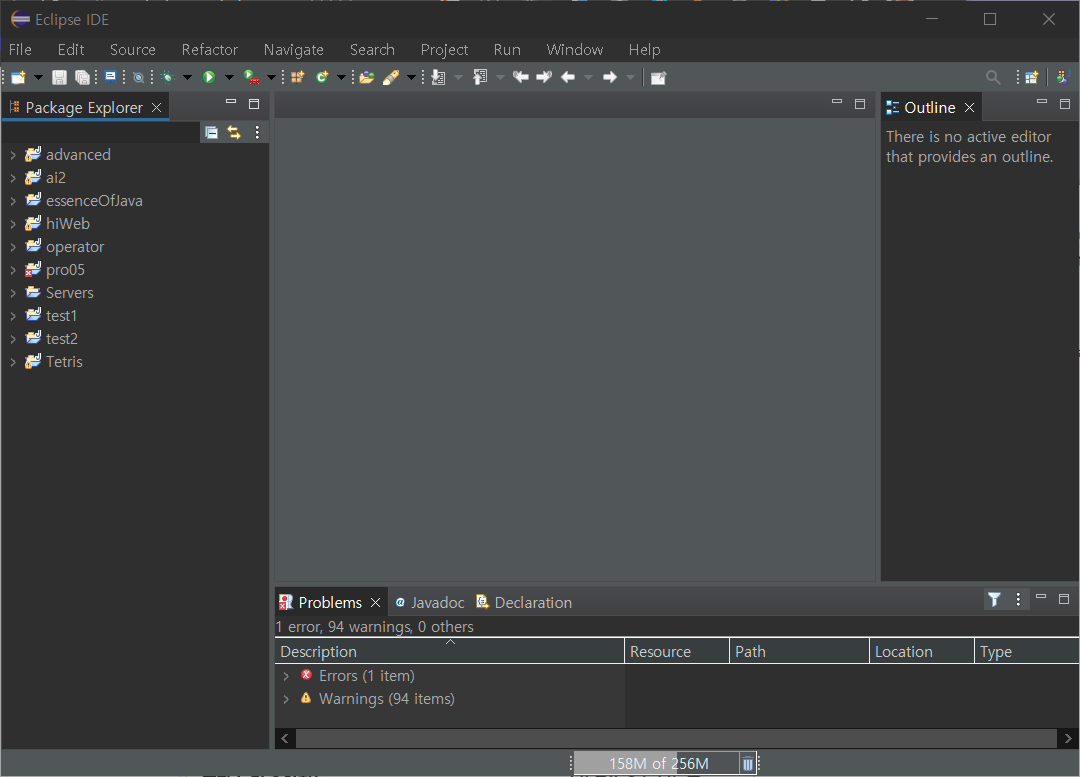Sort by the Resource column header
The image size is (1080, 777).
click(676, 652)
